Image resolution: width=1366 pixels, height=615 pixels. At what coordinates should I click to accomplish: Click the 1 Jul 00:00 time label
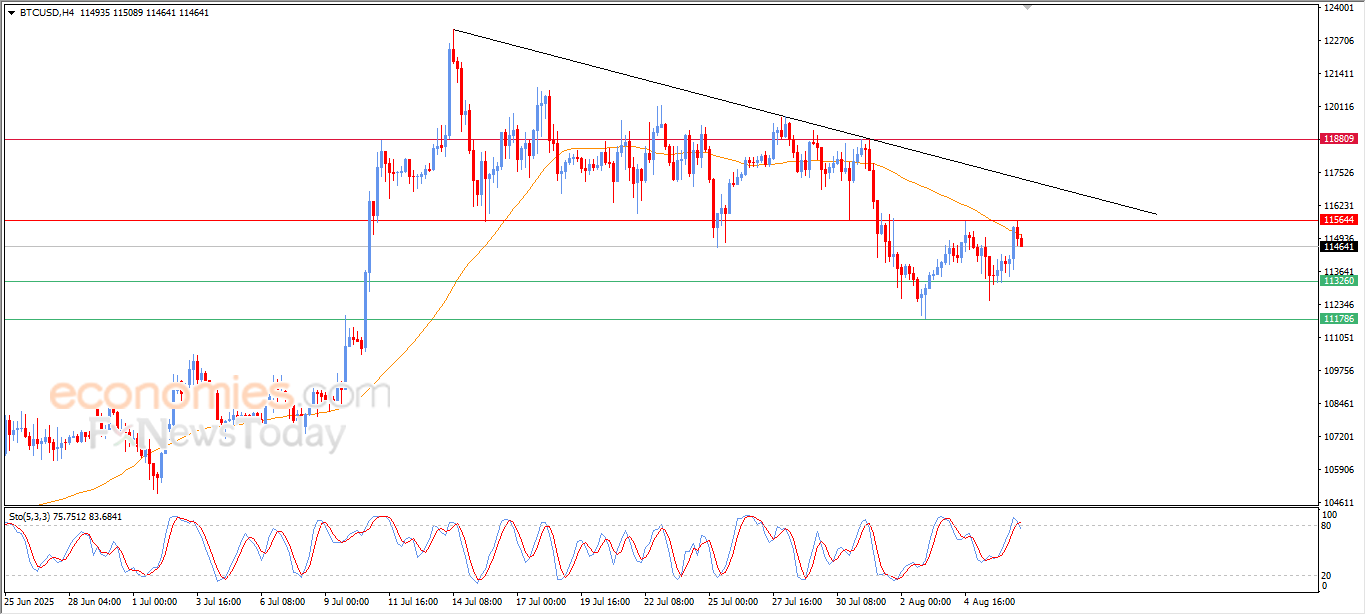(154, 602)
